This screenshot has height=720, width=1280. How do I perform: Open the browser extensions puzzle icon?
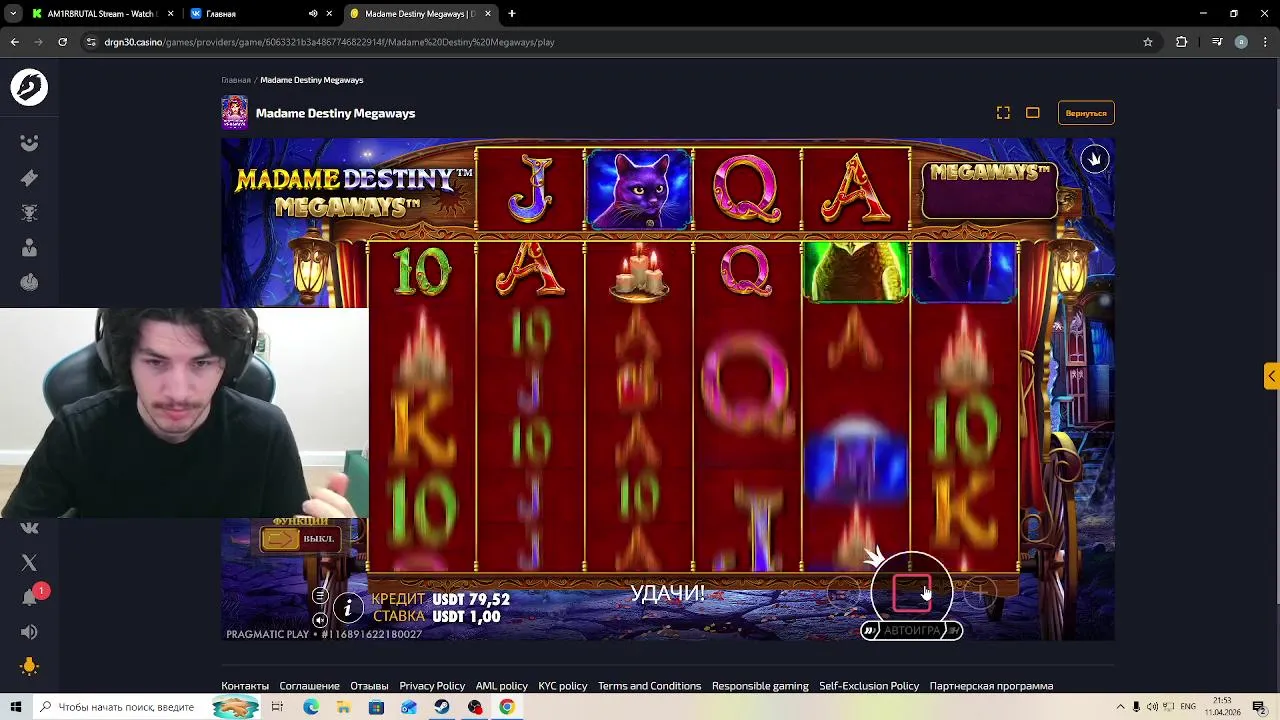pyautogui.click(x=1182, y=42)
